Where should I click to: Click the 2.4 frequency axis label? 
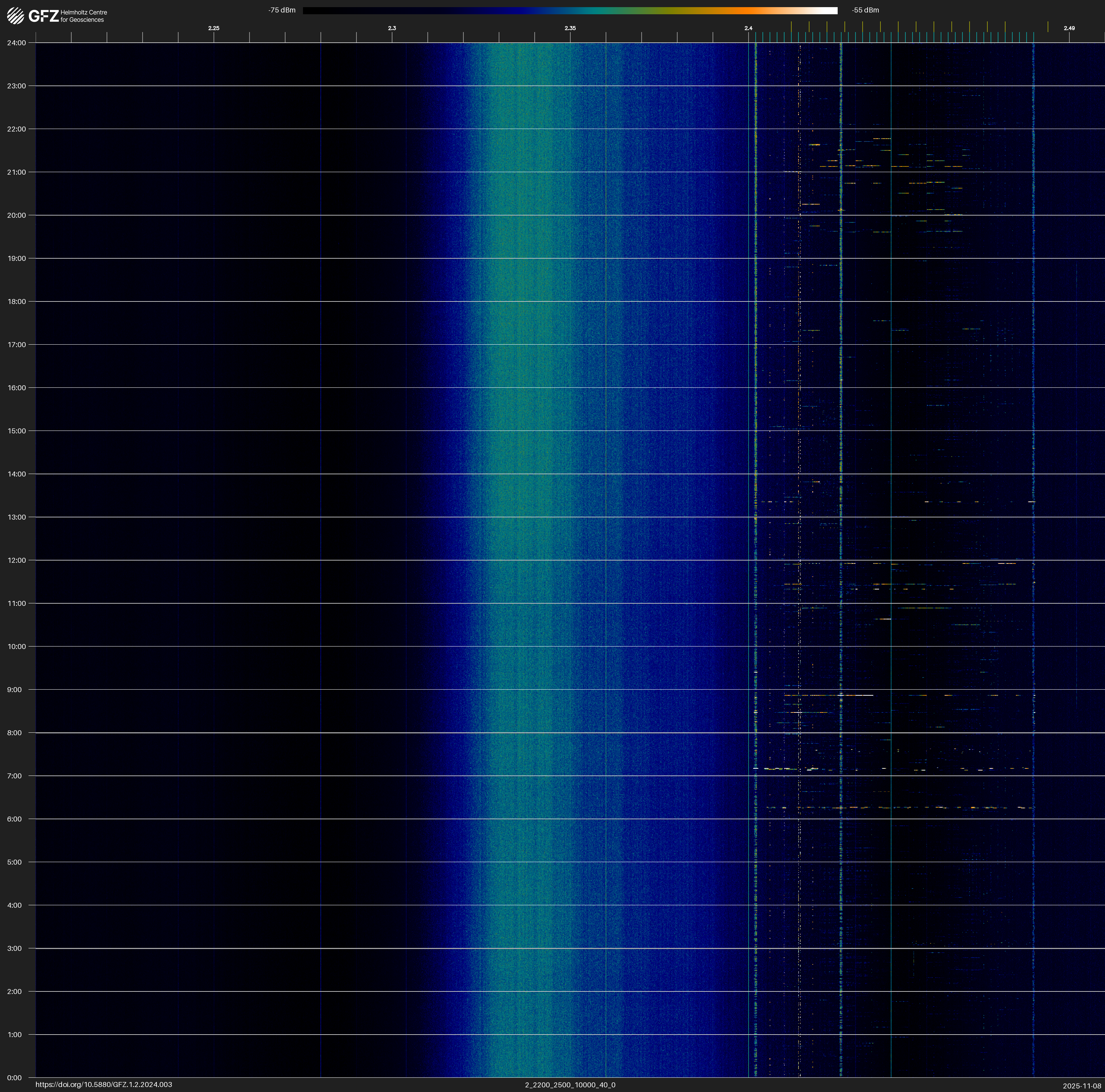click(x=748, y=28)
